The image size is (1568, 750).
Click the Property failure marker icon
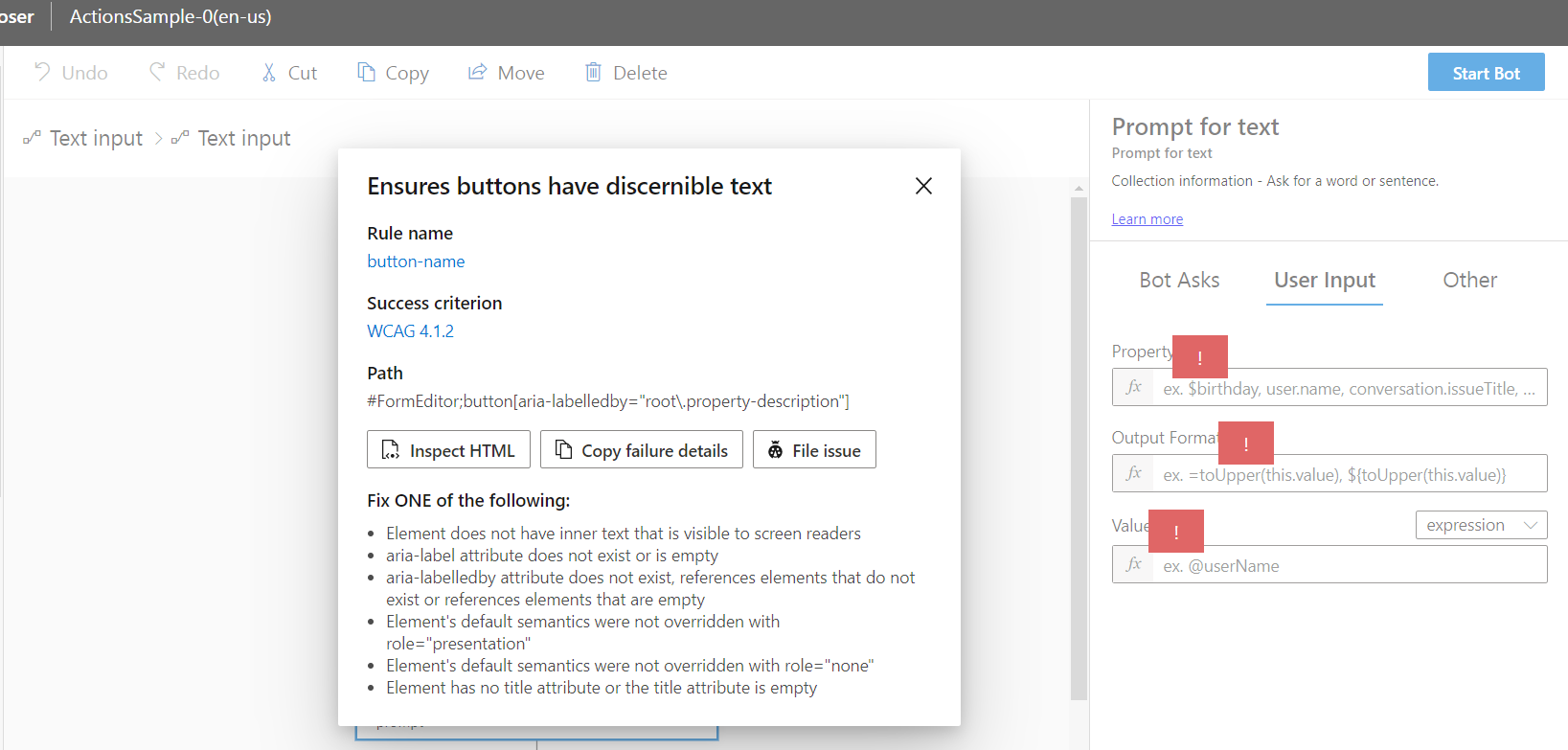(1200, 357)
